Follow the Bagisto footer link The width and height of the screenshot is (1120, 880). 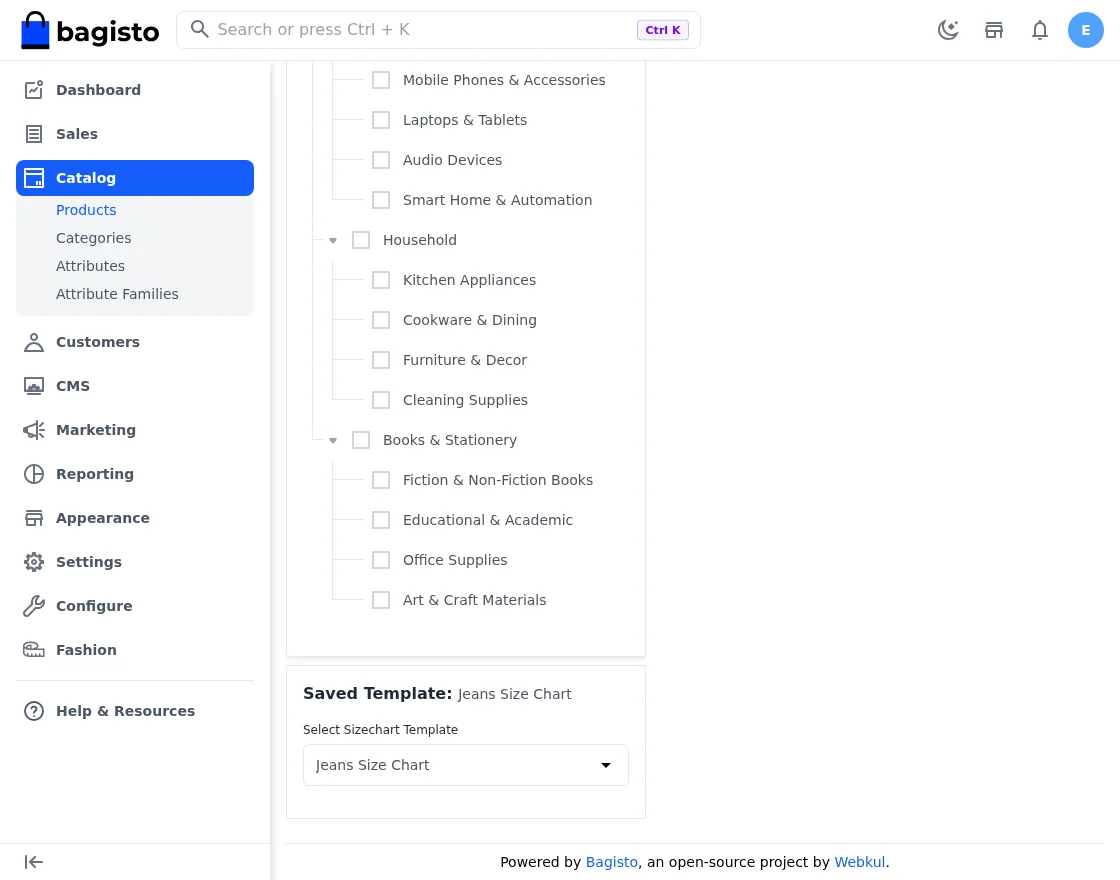611,862
